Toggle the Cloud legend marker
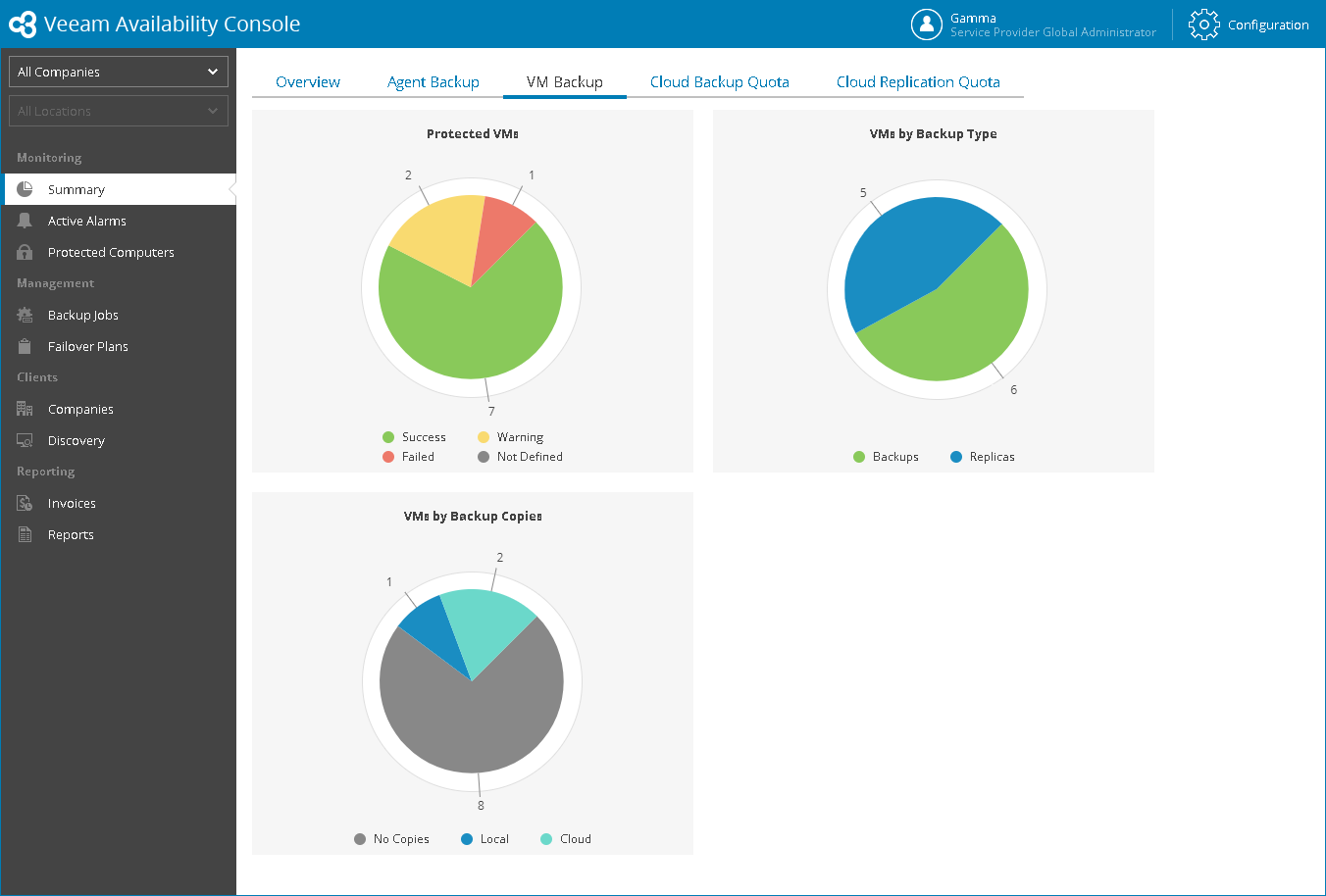The height and width of the screenshot is (896, 1326). [546, 839]
